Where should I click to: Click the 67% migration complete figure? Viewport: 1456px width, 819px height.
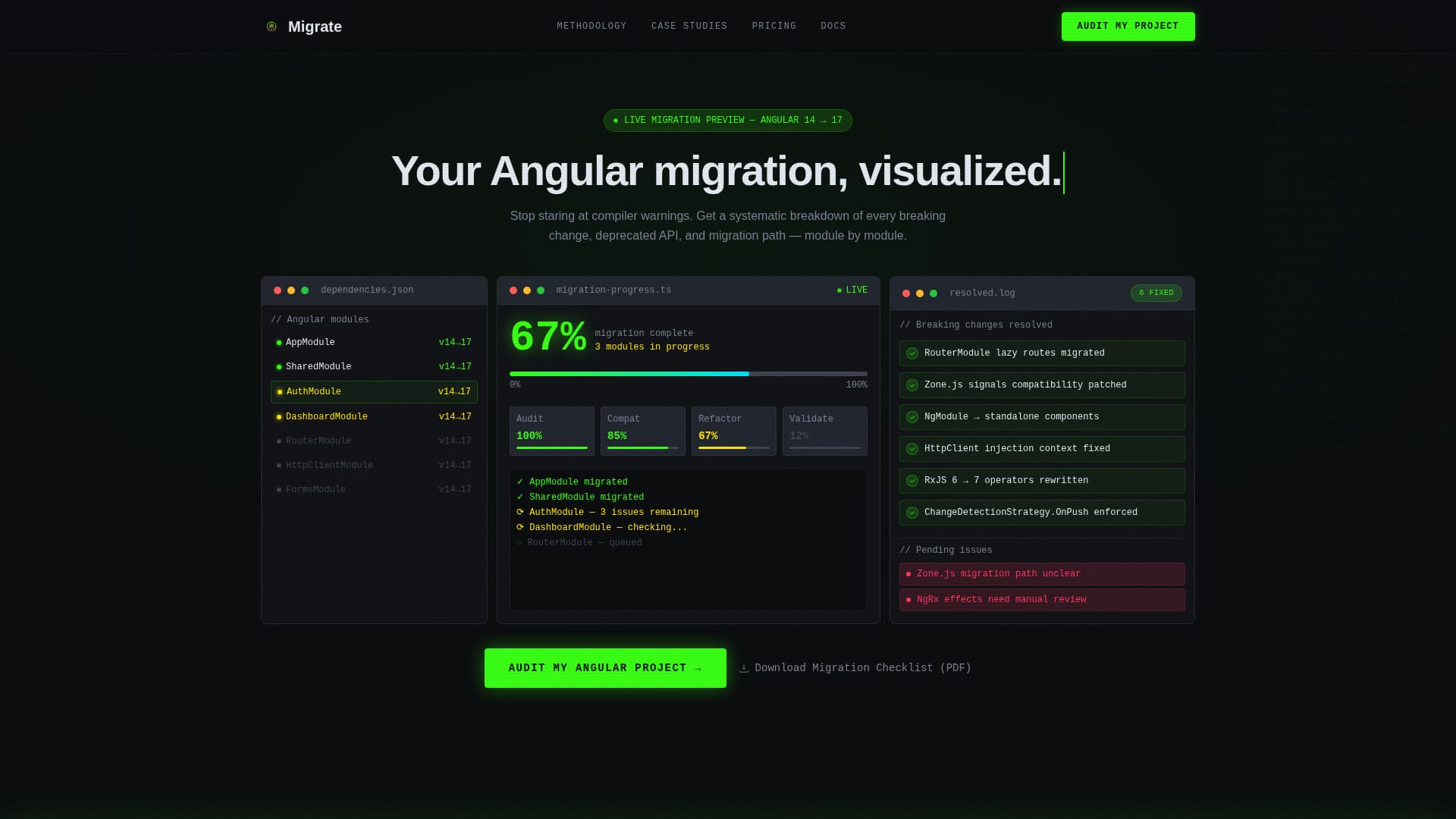pos(548,337)
